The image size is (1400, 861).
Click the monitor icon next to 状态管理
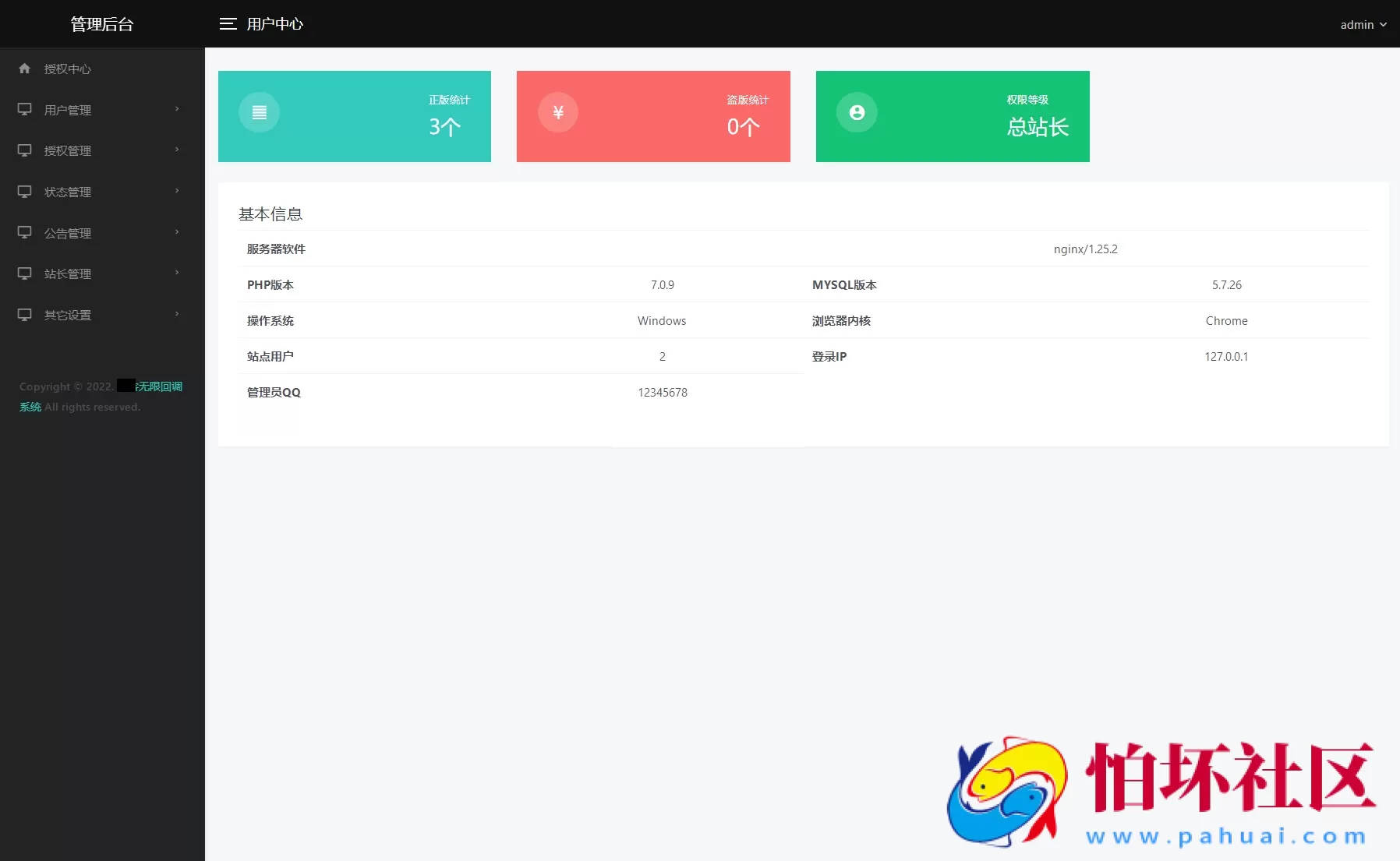point(24,191)
